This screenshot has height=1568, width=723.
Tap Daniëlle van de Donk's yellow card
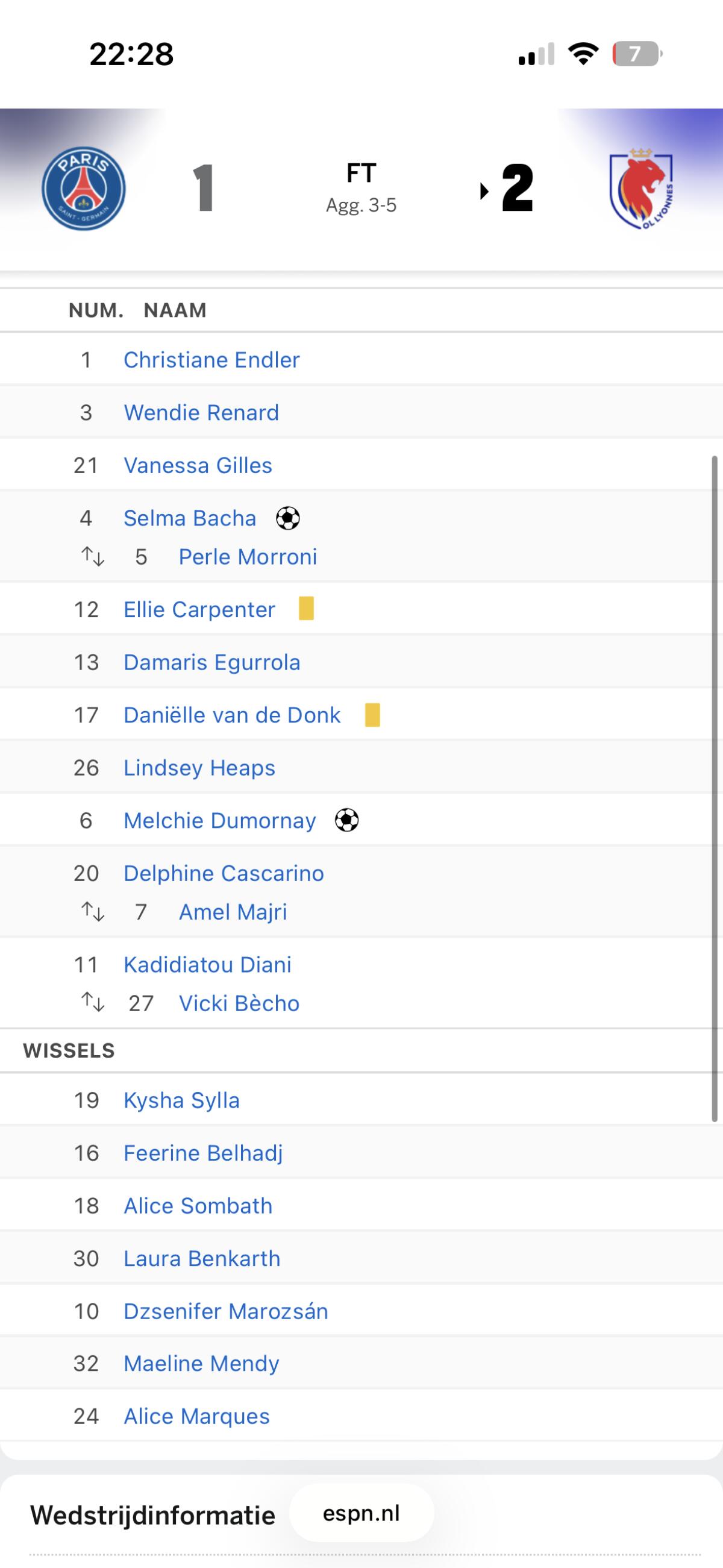372,715
